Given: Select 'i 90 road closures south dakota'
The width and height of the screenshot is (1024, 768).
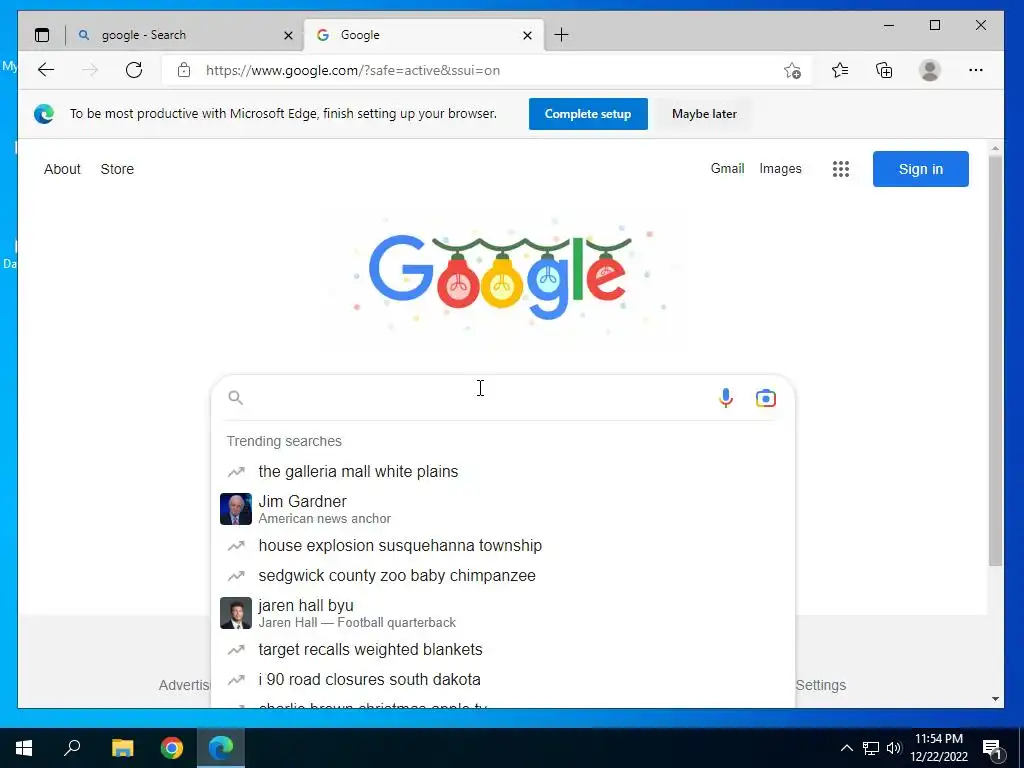Looking at the screenshot, I should coord(503,679).
